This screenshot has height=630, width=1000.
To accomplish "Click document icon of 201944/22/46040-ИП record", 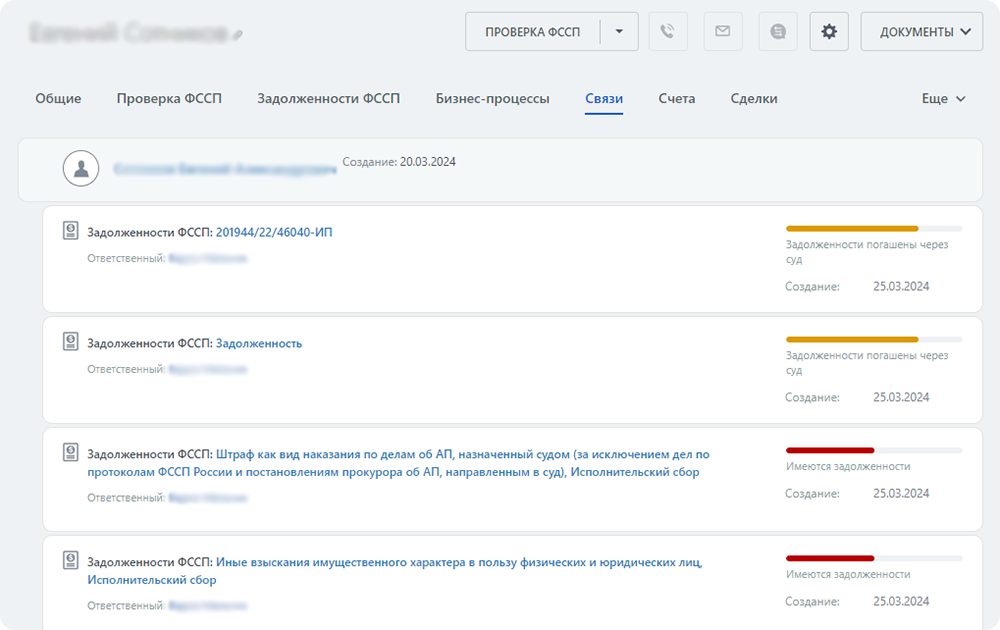I will pyautogui.click(x=71, y=232).
